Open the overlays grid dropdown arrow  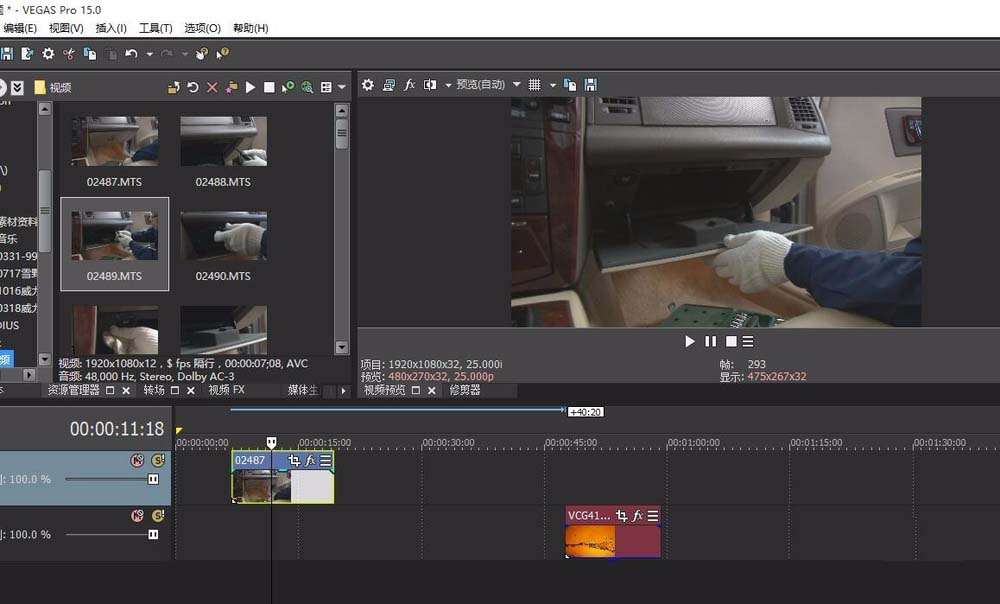(x=553, y=85)
